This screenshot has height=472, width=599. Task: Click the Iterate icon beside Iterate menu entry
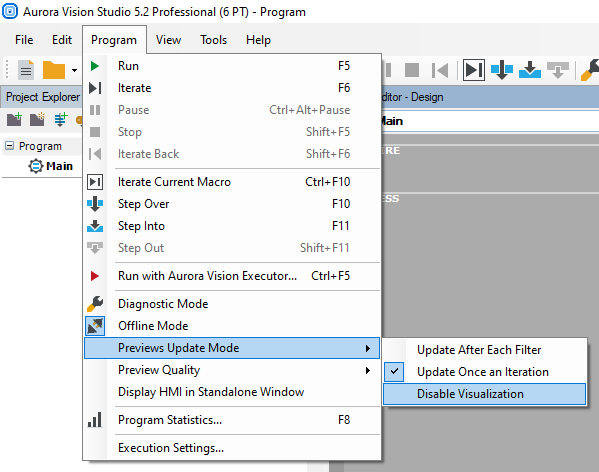click(95, 88)
